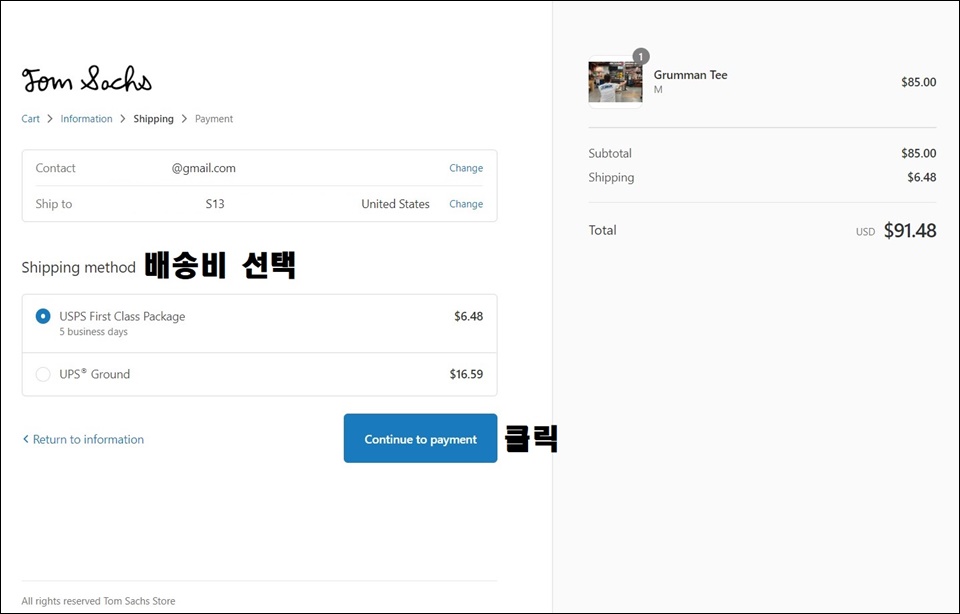Click the Shipping $6.48 summary value
The height and width of the screenshot is (614, 960).
click(x=921, y=178)
